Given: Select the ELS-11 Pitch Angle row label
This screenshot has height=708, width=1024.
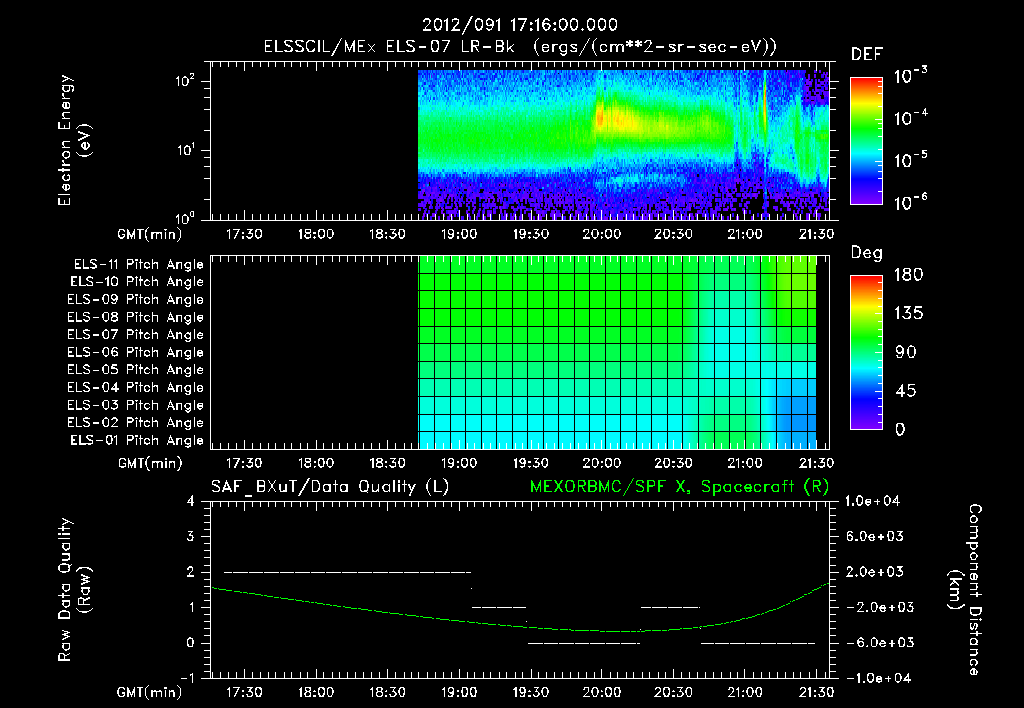Looking at the screenshot, I should (x=138, y=265).
